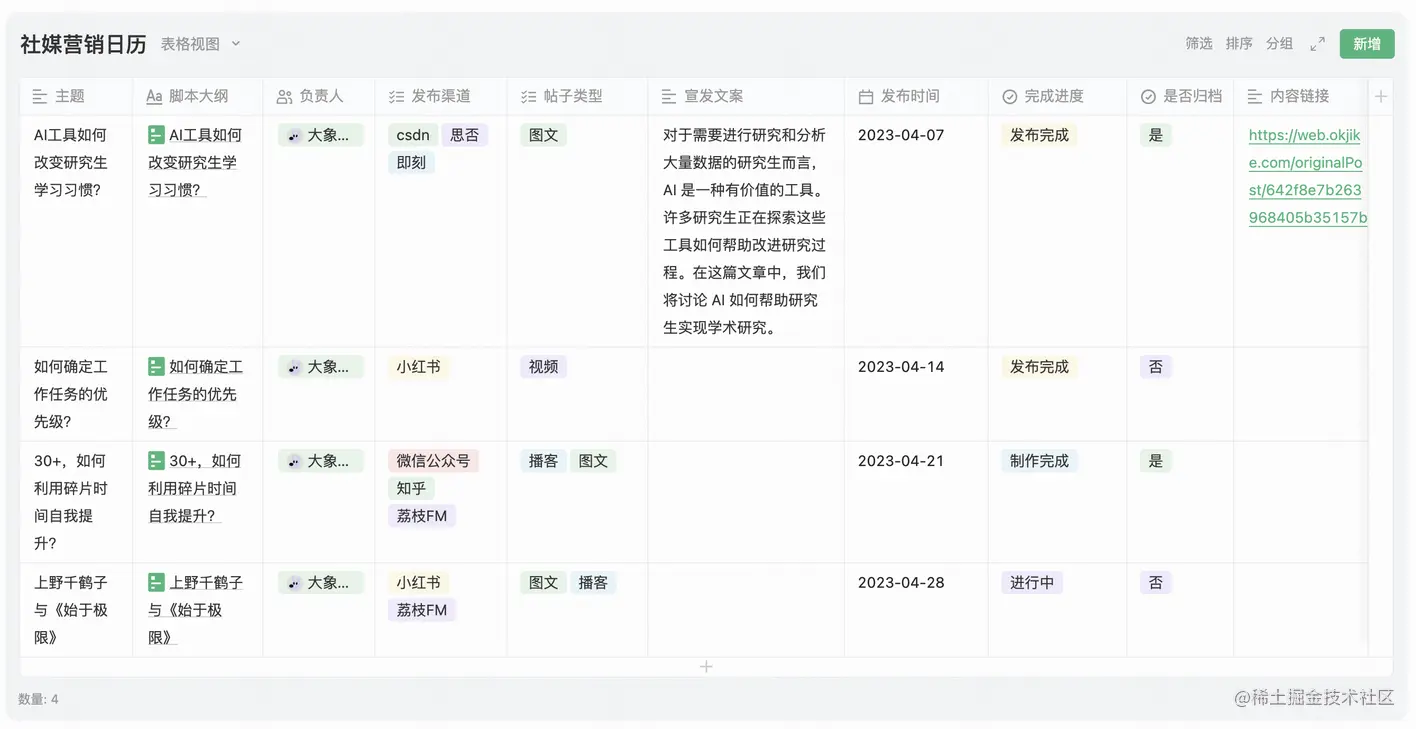Select the 帖子类型 column header
This screenshot has width=1416, height=729.
(577, 97)
